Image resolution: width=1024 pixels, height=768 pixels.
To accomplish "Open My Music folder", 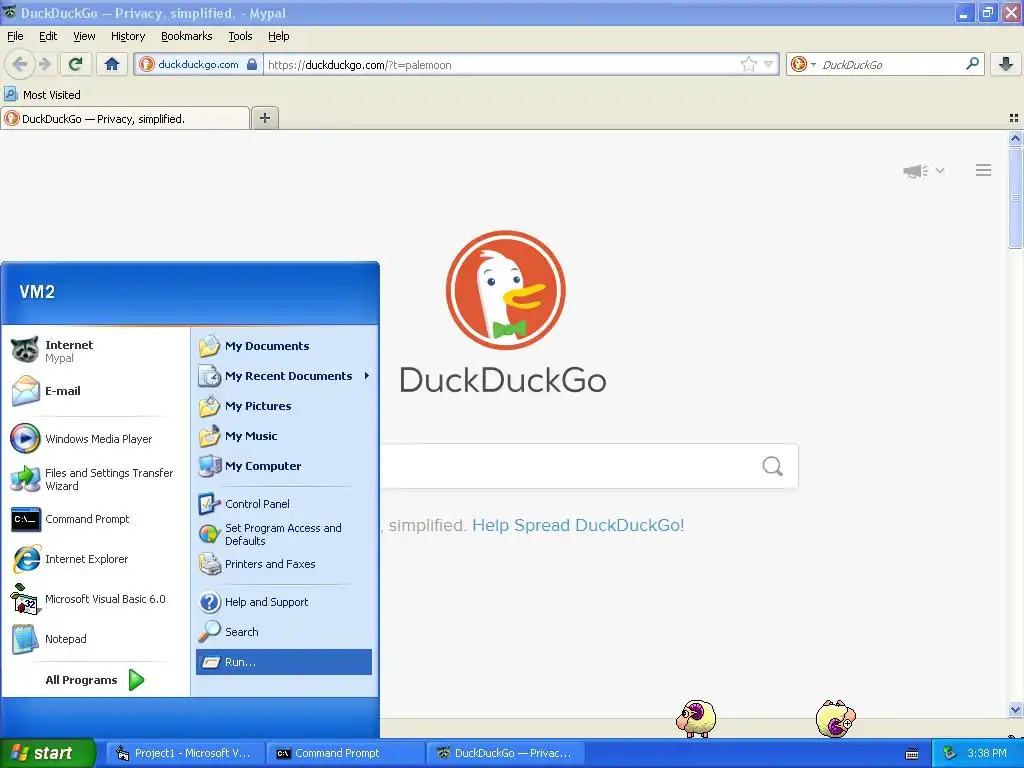I will [x=284, y=436].
